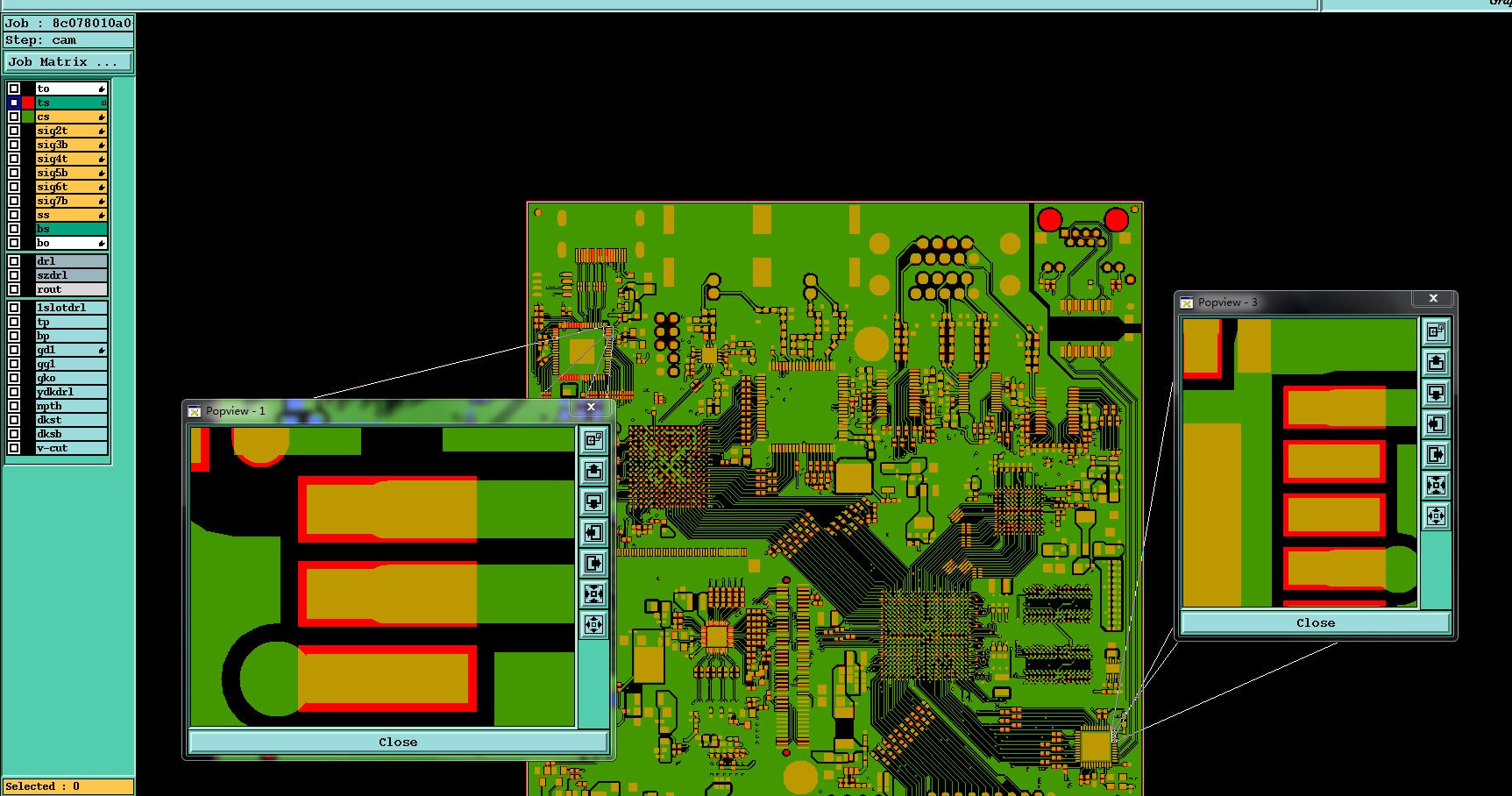The width and height of the screenshot is (1512, 796).
Task: Zoom out using Popview 3 outward arrows icon
Action: tap(1436, 515)
